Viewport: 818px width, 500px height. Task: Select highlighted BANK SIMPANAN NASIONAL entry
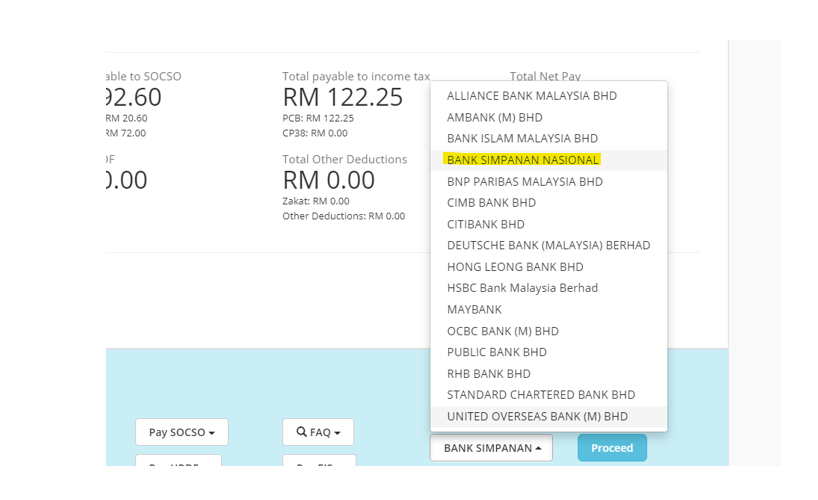click(548, 160)
